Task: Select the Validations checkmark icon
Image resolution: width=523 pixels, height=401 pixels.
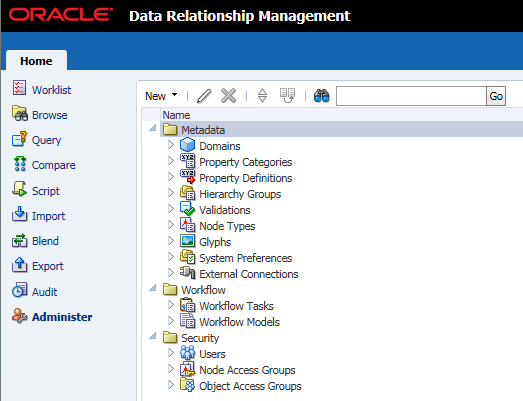Action: (187, 209)
